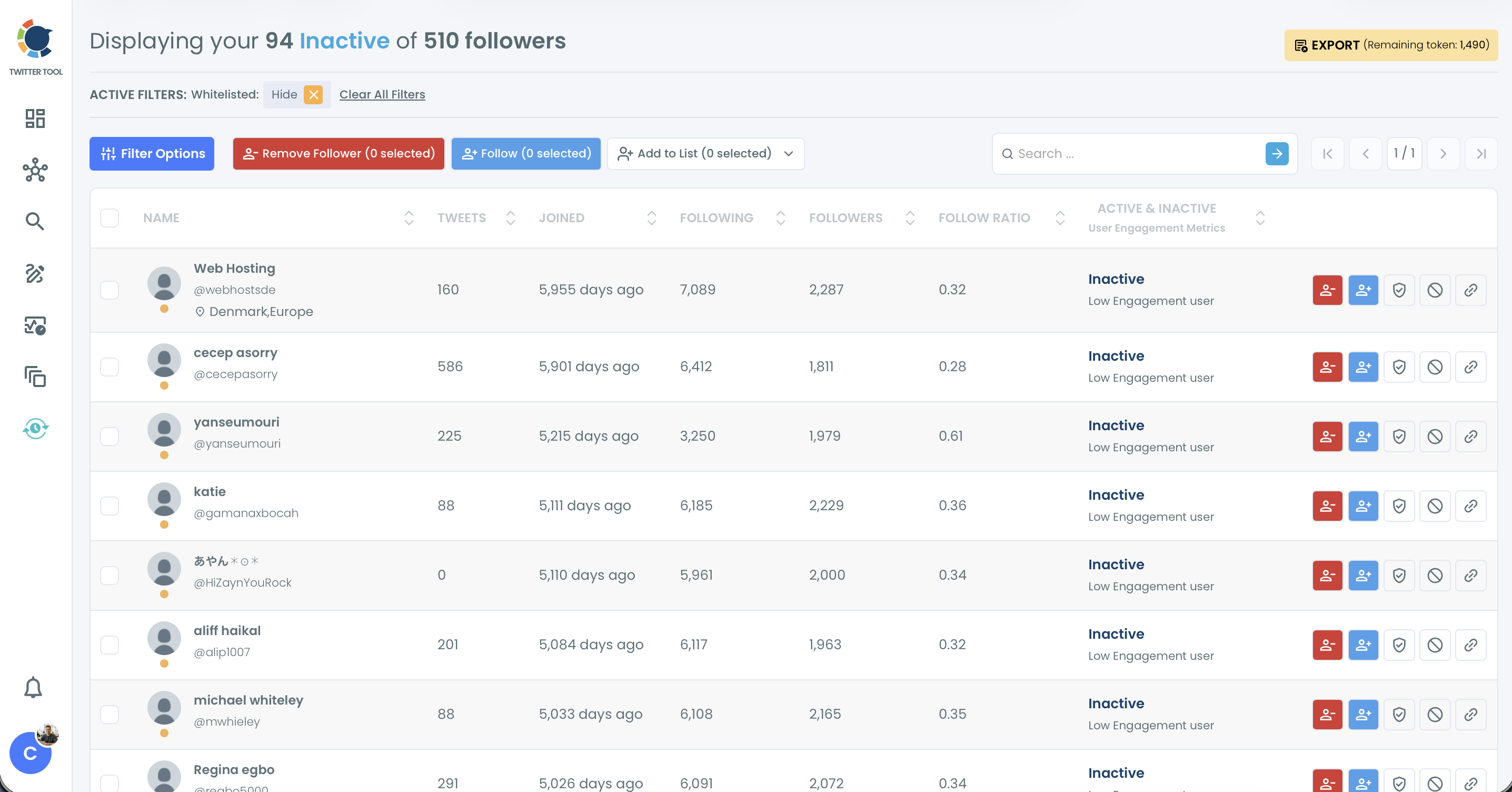
Task: Check the box for yanseumouri row
Action: (x=109, y=436)
